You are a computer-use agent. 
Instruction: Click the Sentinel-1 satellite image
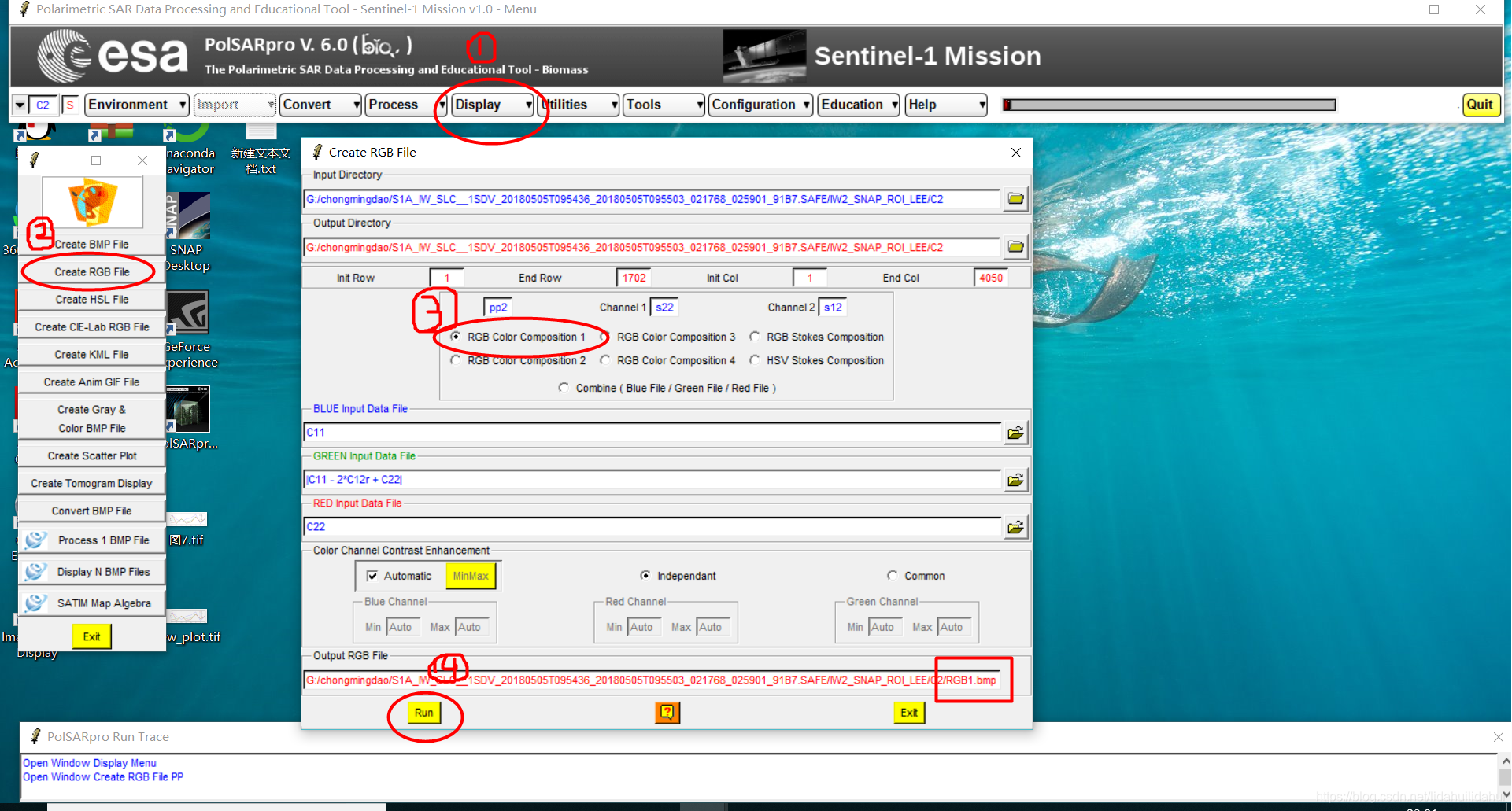764,56
